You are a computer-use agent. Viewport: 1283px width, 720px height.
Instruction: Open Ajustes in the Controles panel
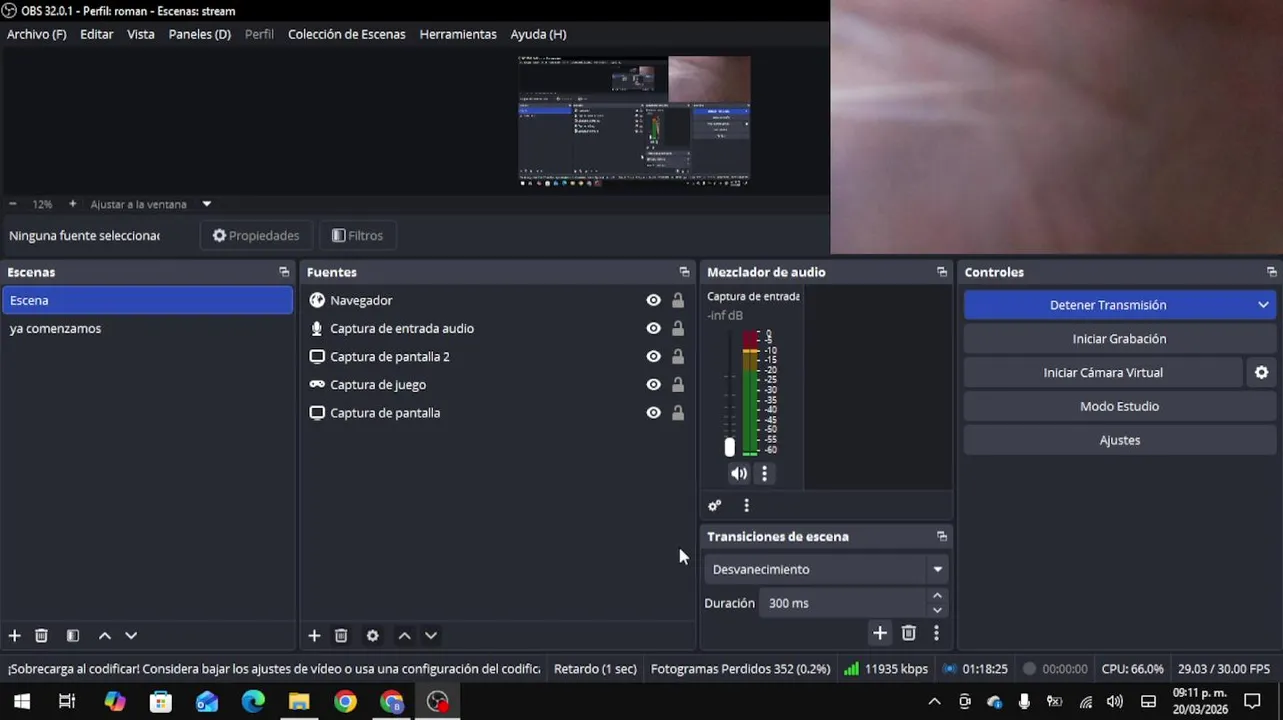pos(1119,440)
